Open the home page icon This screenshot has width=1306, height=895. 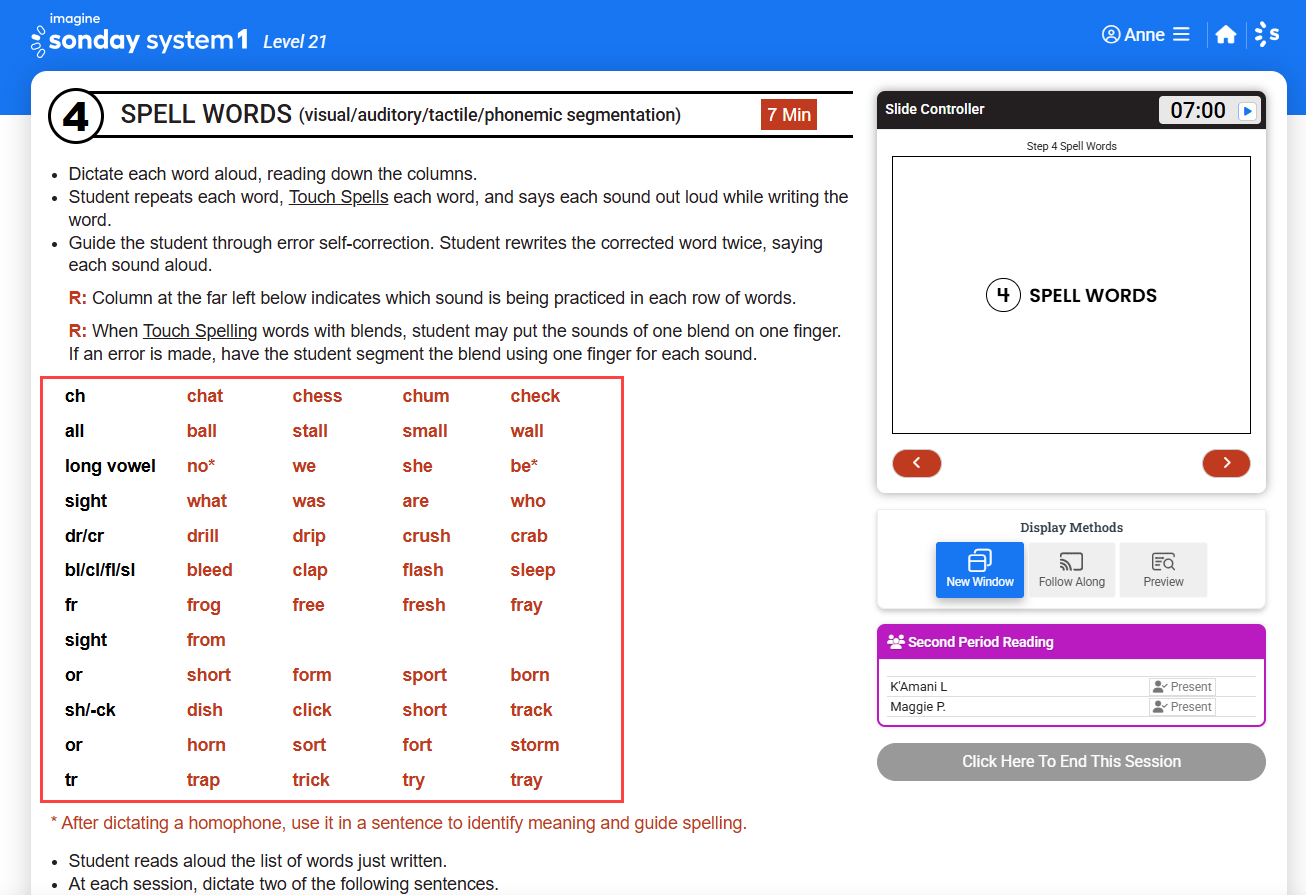click(x=1226, y=35)
